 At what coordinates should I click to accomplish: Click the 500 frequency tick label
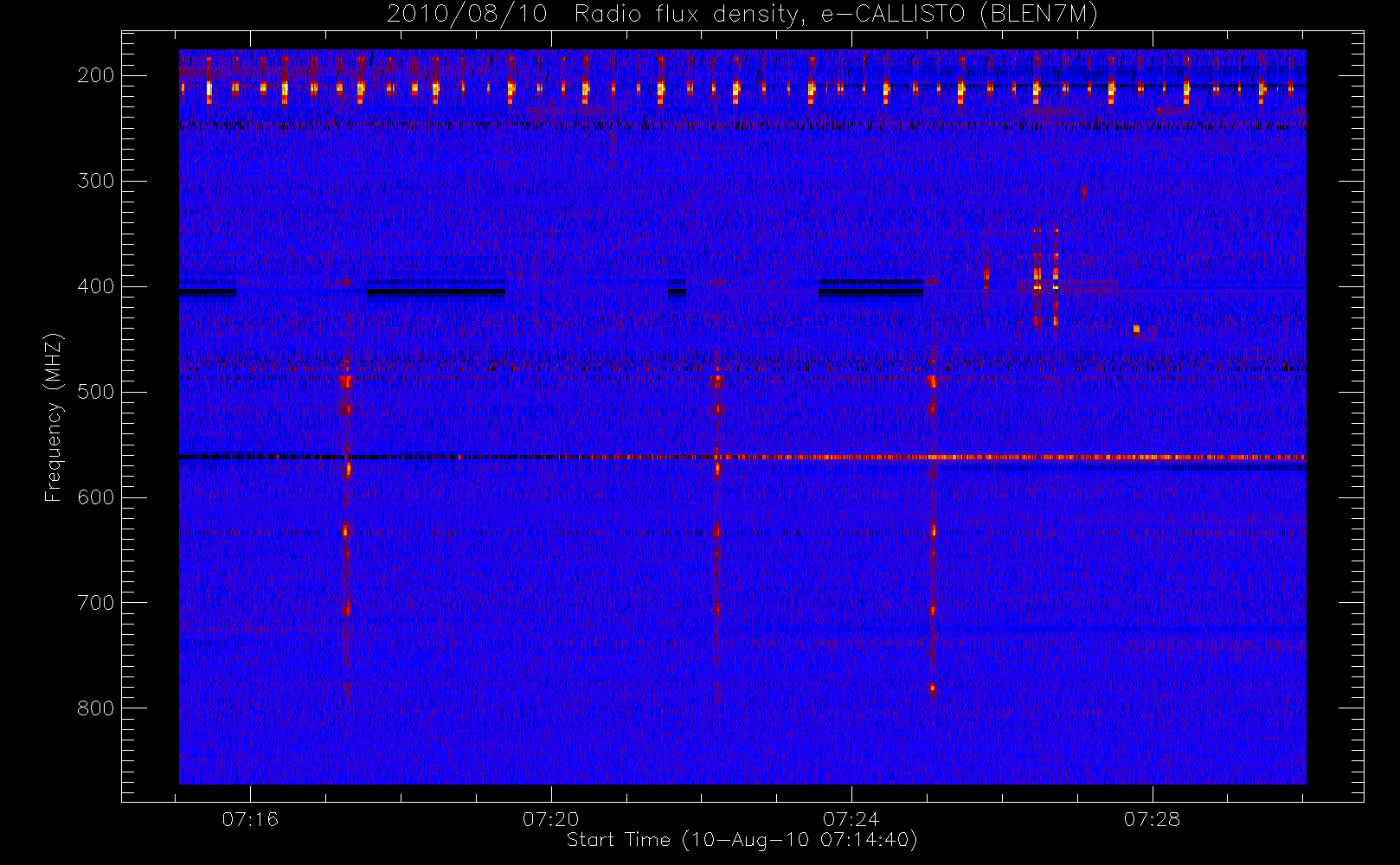(x=96, y=392)
